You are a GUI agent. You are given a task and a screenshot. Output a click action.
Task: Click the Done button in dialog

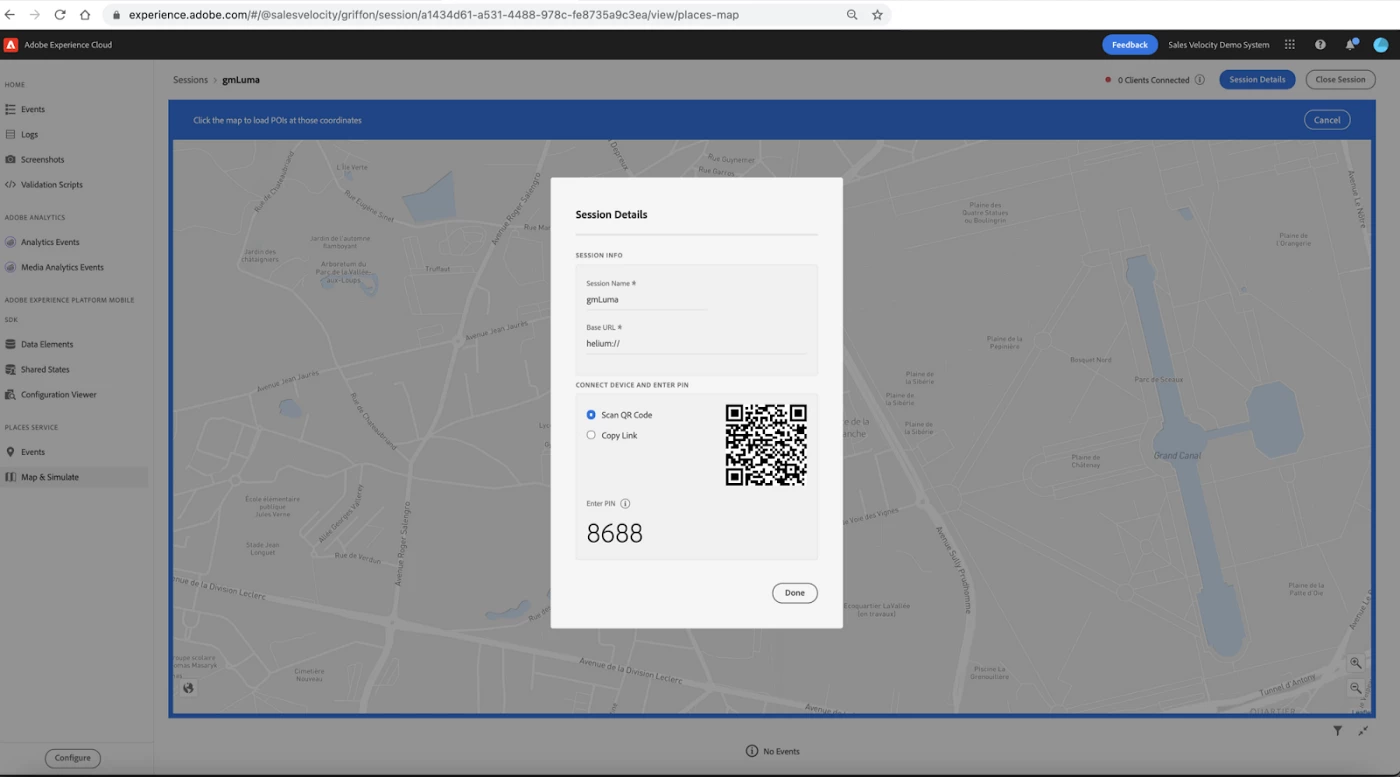[x=795, y=593]
